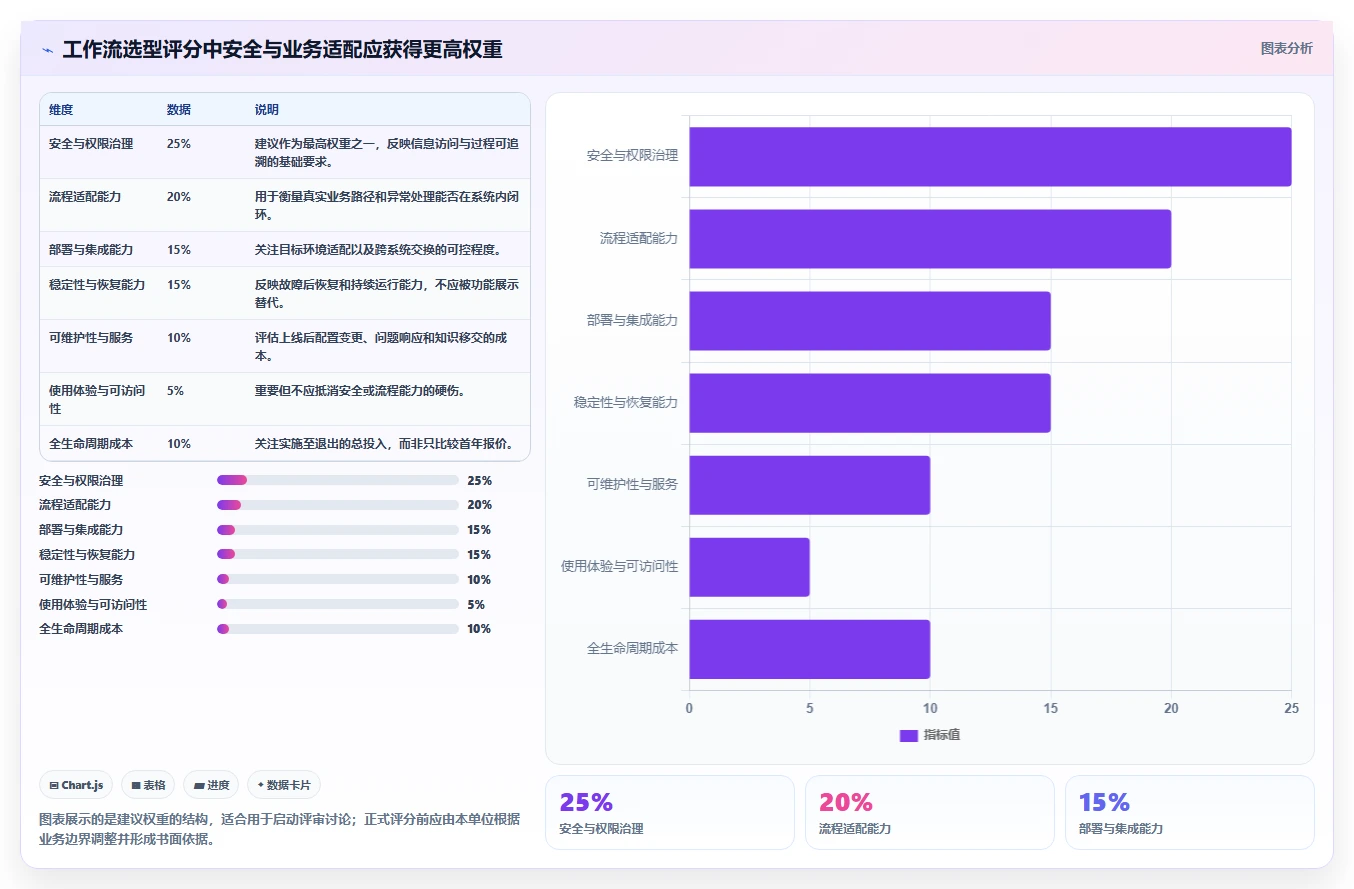Click the 可维护性与服务 progress bar

[338, 579]
